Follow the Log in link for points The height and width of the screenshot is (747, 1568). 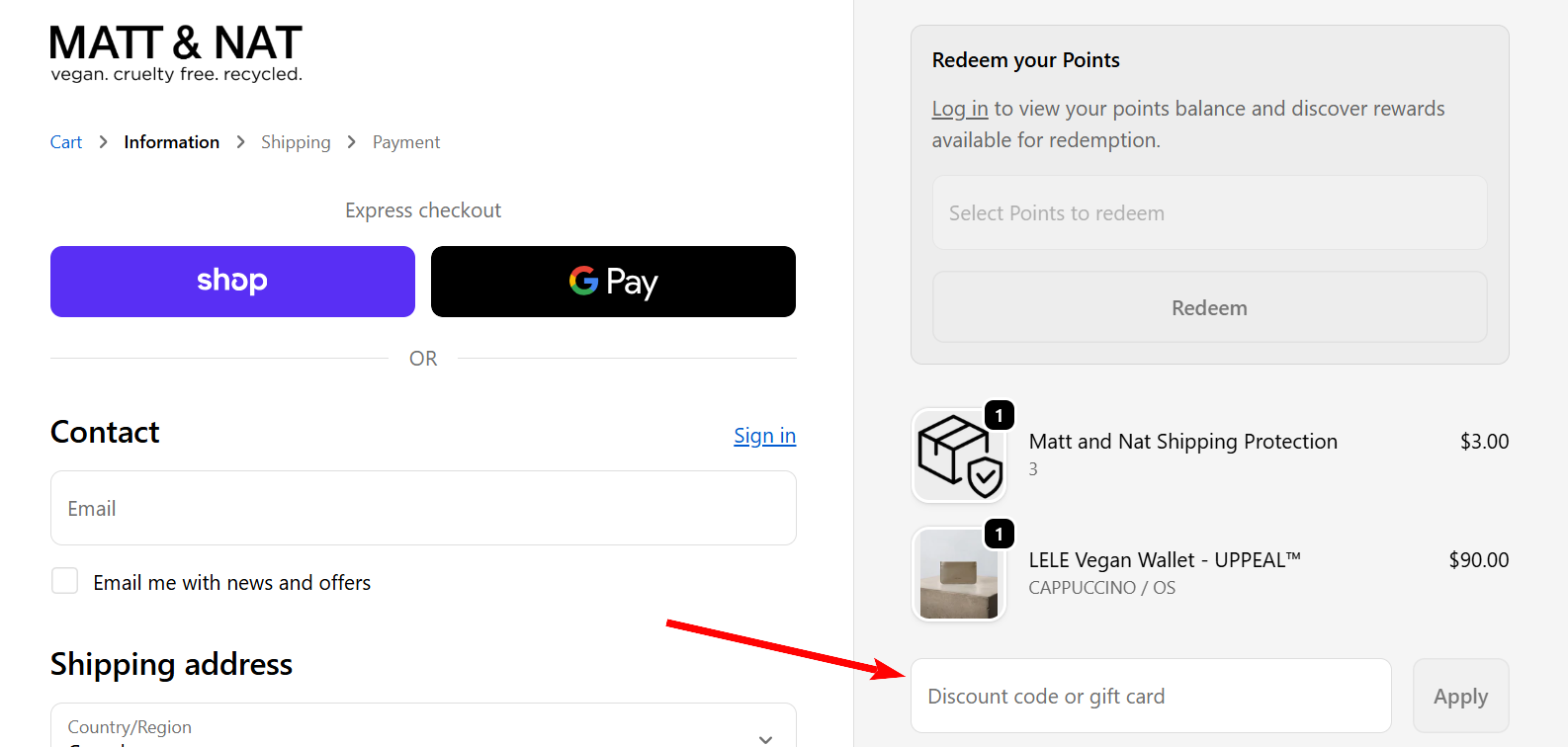click(x=959, y=109)
